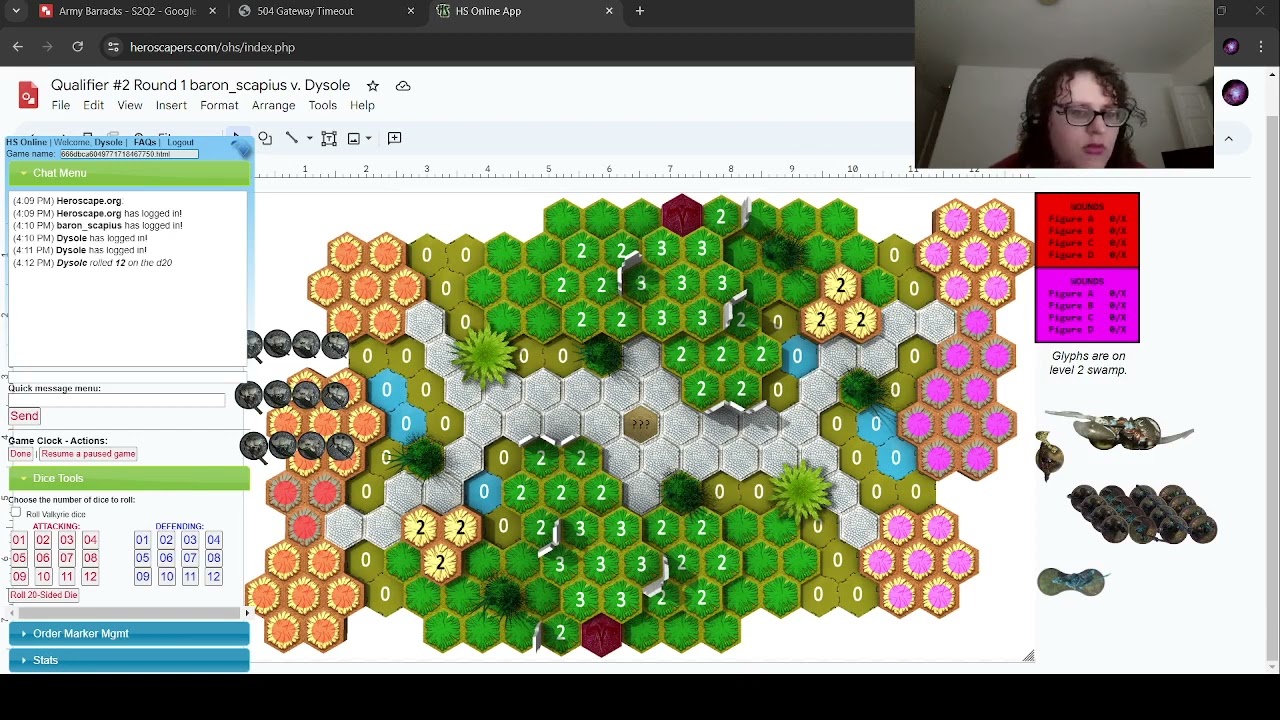Image resolution: width=1280 pixels, height=720 pixels.
Task: Roll 08 defending dice
Action: click(x=213, y=558)
